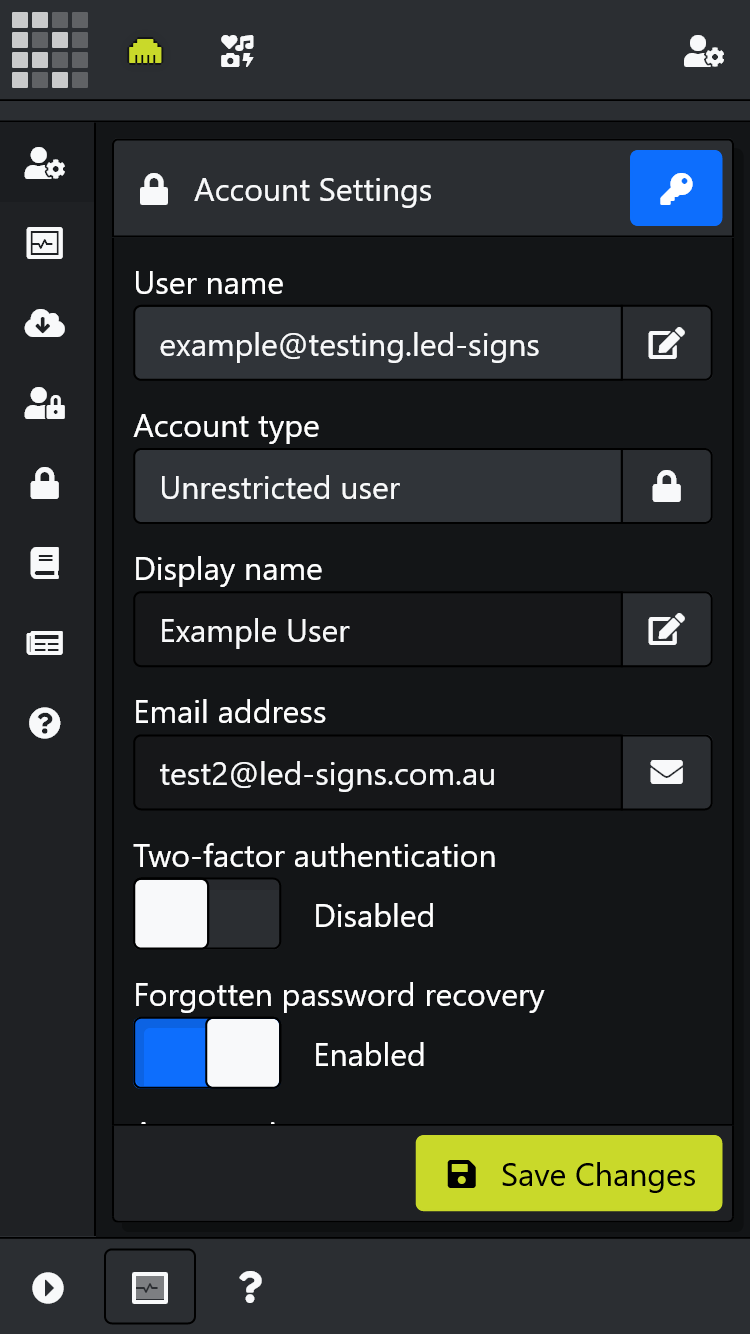This screenshot has height=1334, width=750.
Task: Click the Email address input field
Action: (x=378, y=773)
